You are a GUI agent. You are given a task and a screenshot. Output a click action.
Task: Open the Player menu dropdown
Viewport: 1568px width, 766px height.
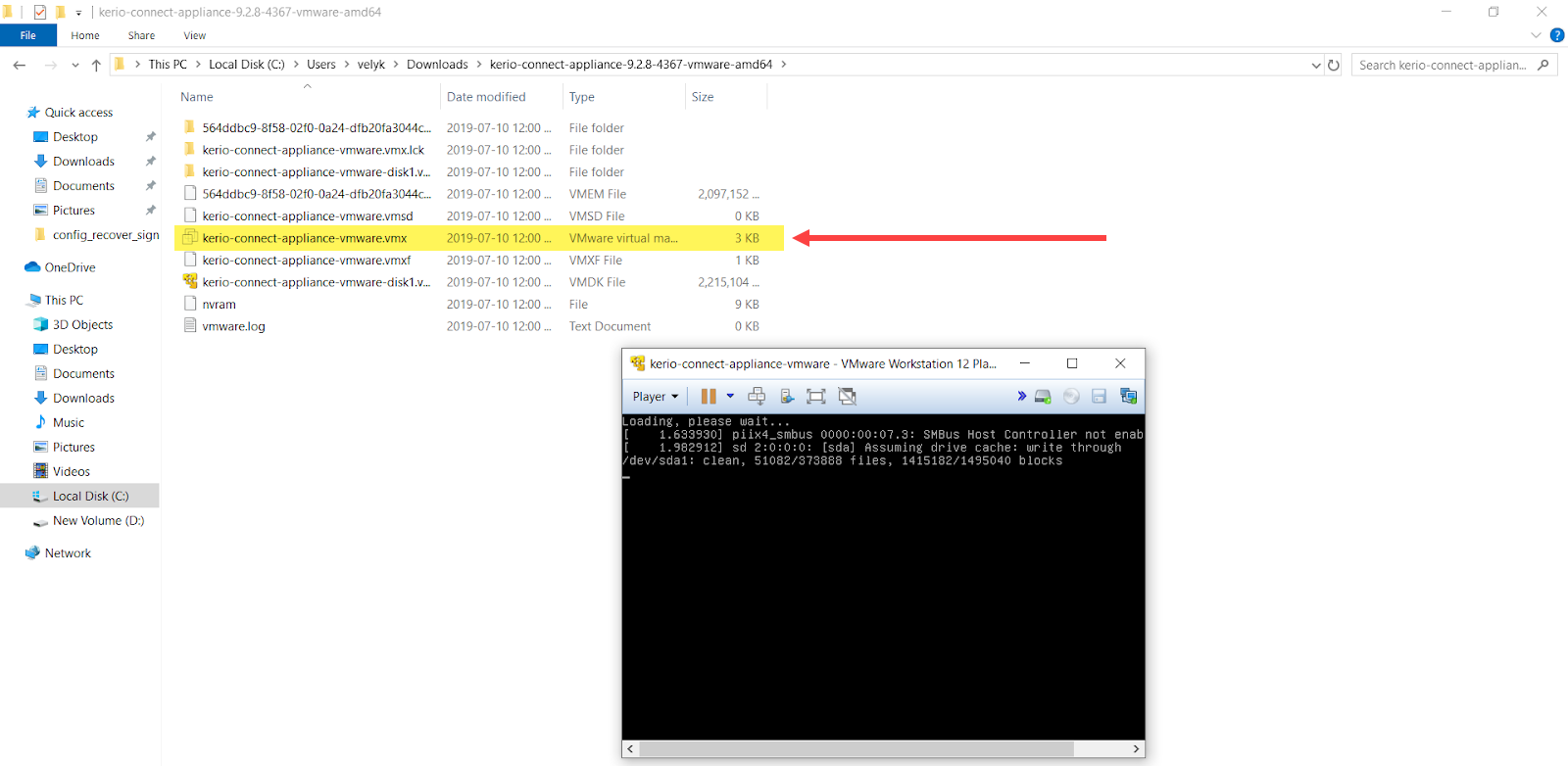[656, 397]
